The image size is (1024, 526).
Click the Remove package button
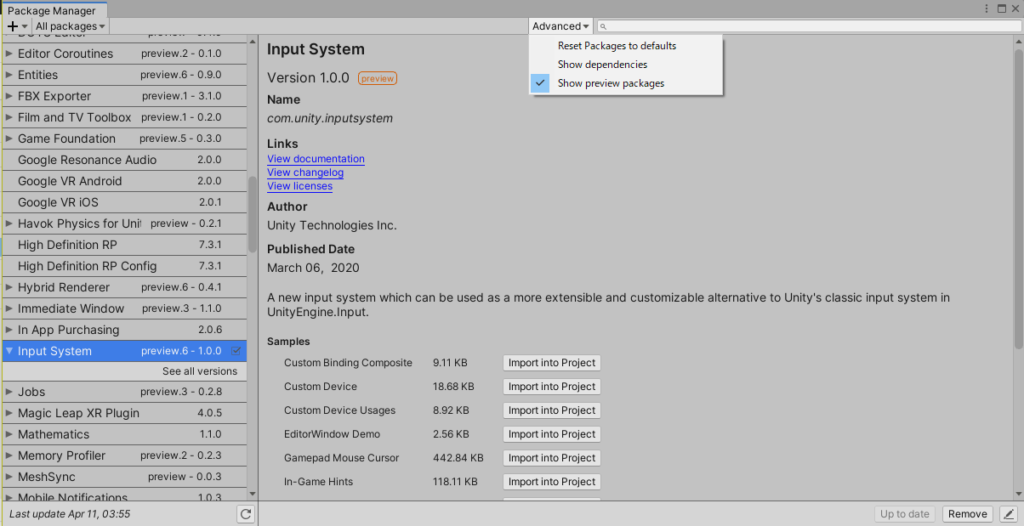pyautogui.click(x=968, y=514)
